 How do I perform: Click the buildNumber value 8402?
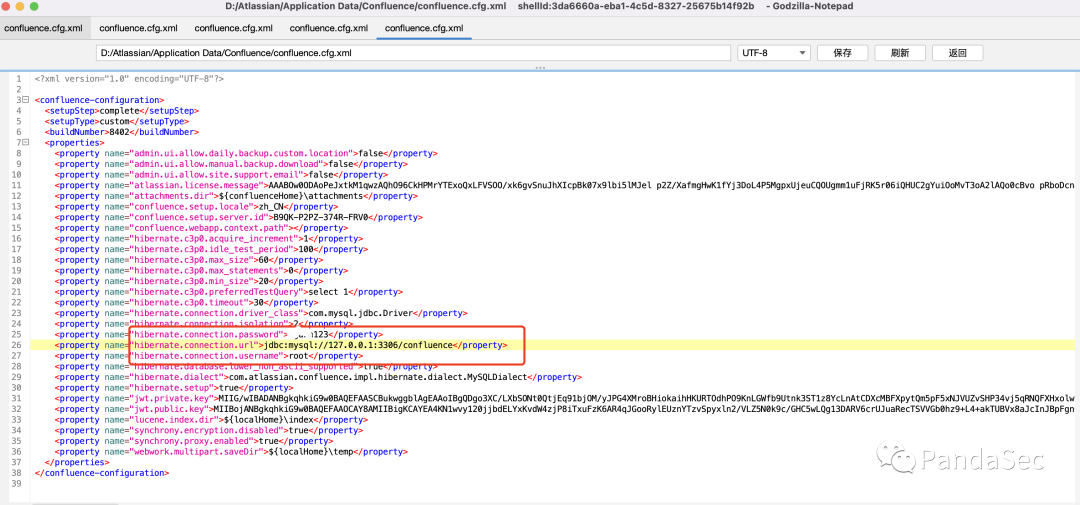[x=119, y=132]
